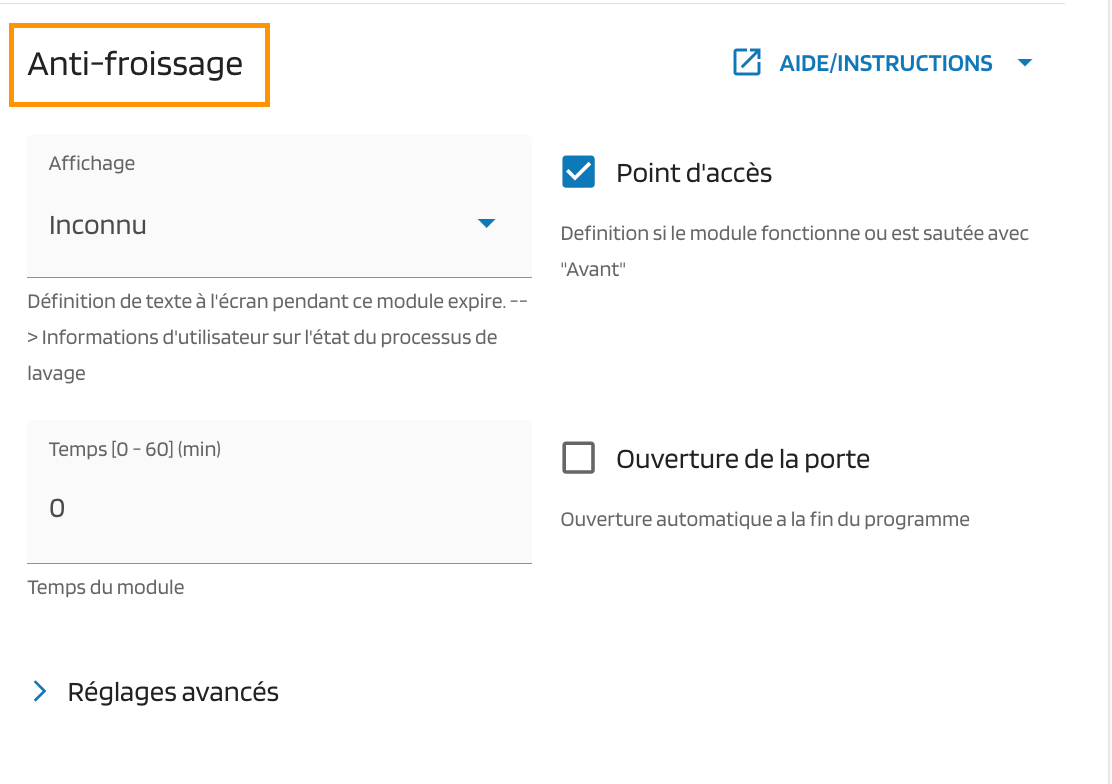
Task: Enable the Ouverture de la porte checkbox
Action: click(x=579, y=459)
